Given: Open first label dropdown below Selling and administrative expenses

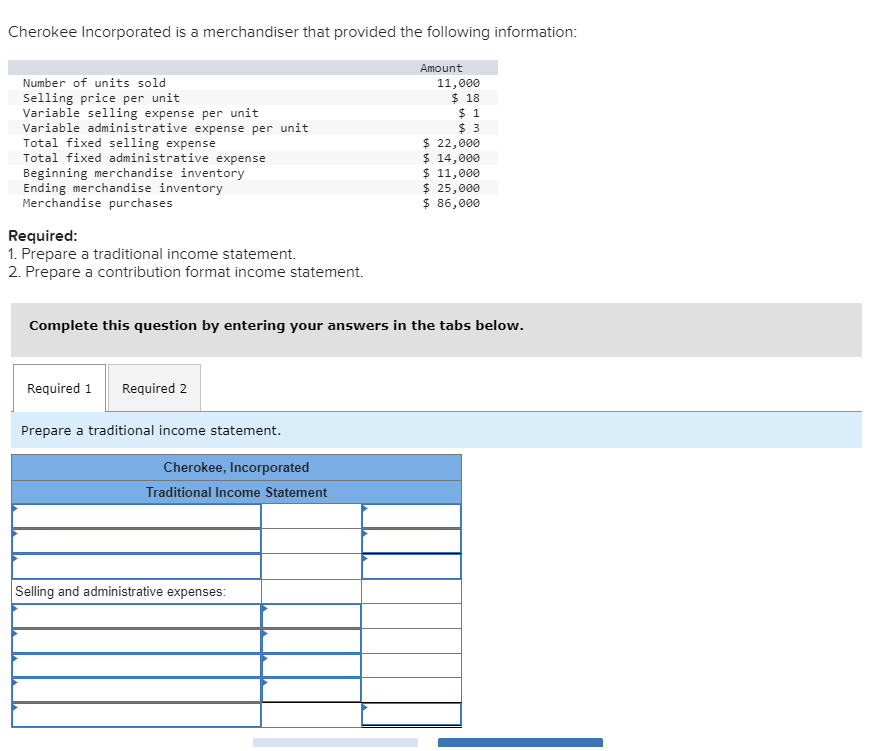Looking at the screenshot, I should 136,616.
